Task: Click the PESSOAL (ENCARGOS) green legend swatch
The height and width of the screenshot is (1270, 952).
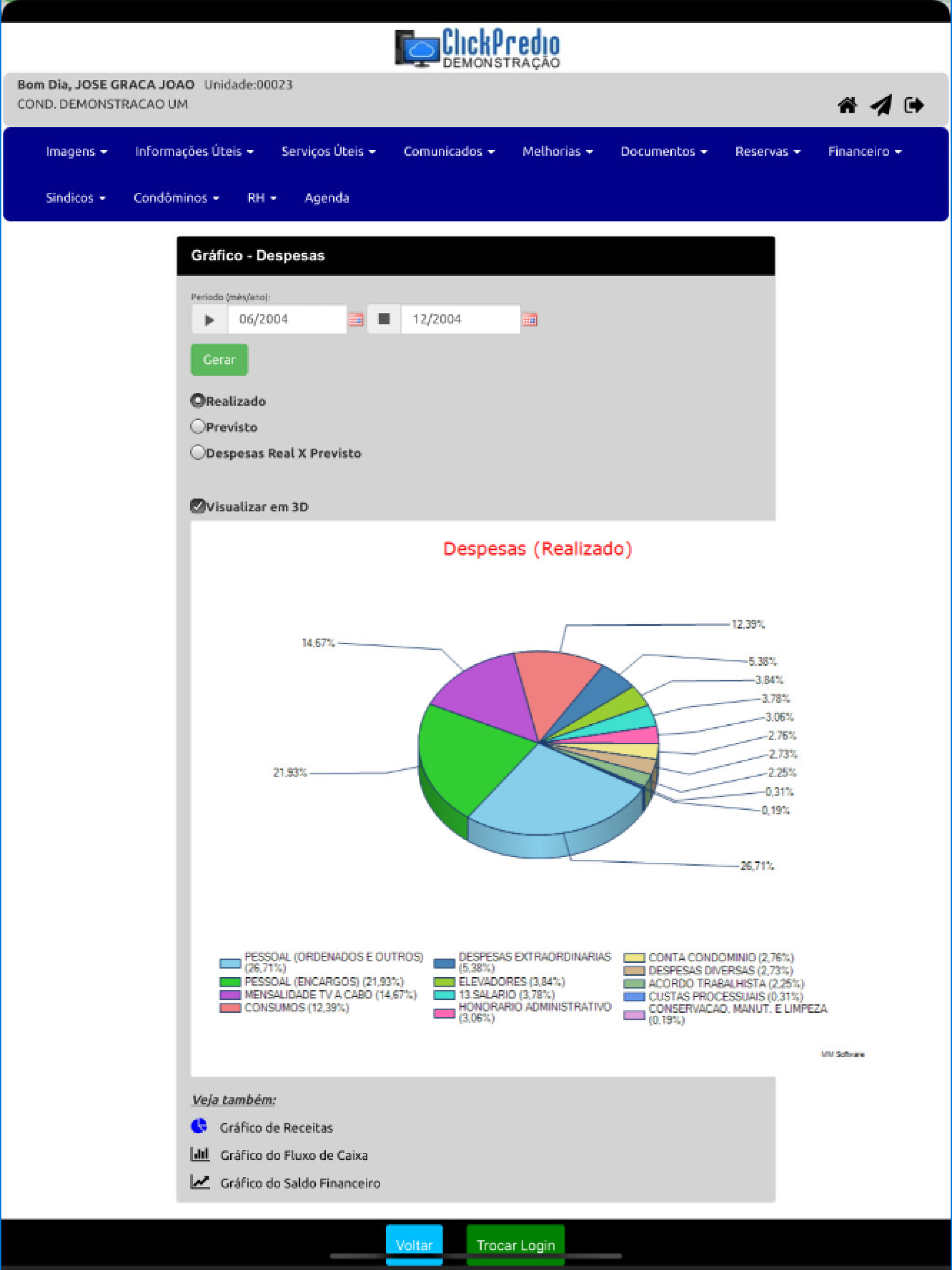Action: [230, 982]
